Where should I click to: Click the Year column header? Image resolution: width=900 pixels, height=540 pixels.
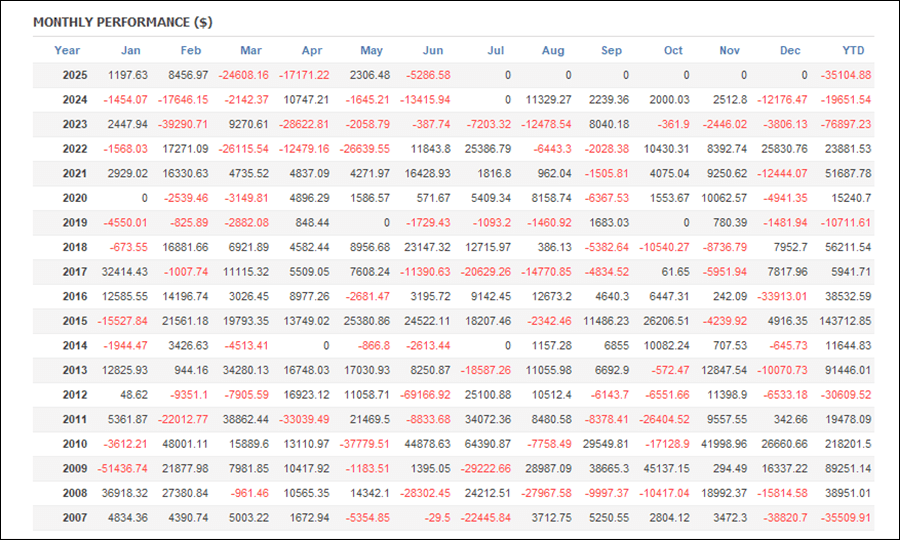(67, 50)
